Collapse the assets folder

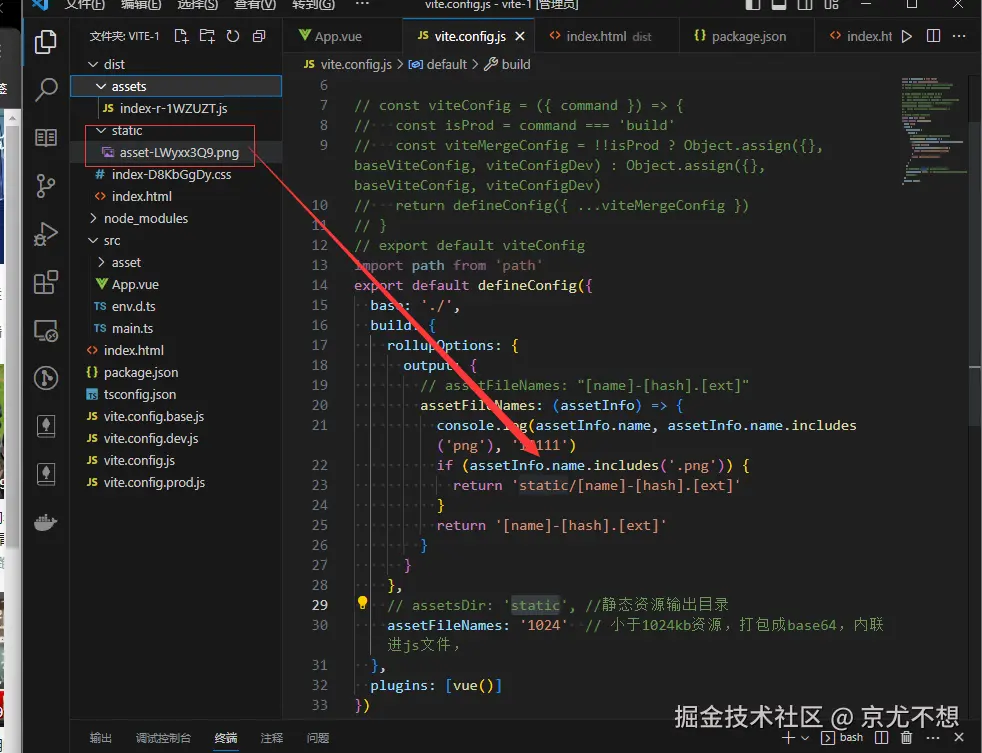(101, 86)
